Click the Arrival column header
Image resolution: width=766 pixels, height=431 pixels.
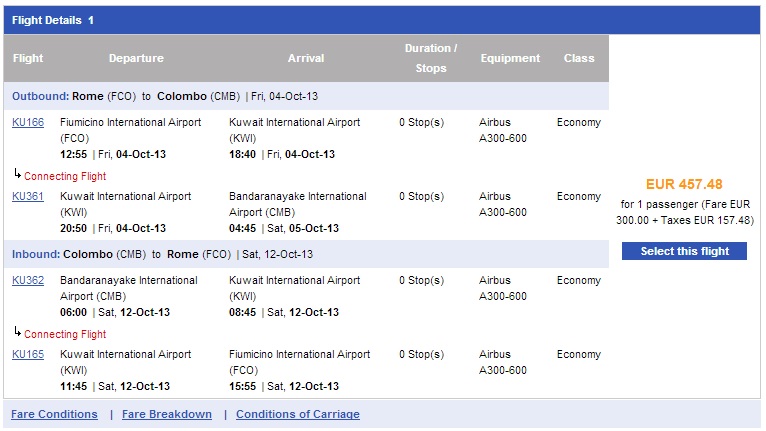click(x=306, y=58)
